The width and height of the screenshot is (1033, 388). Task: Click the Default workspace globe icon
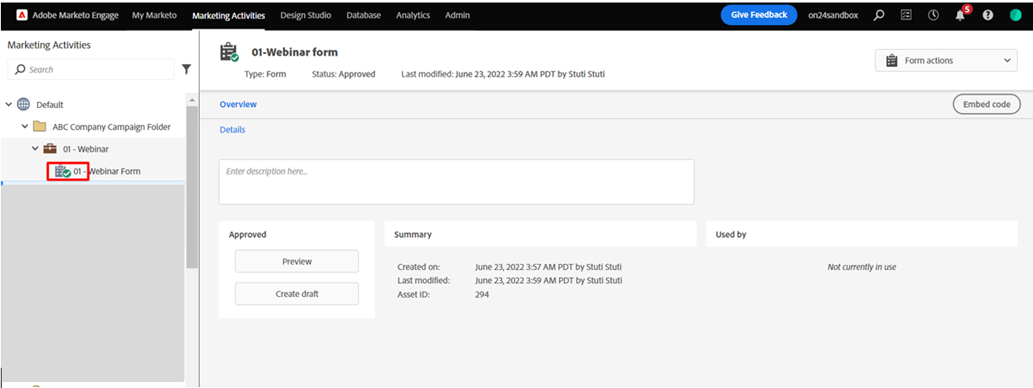click(24, 104)
